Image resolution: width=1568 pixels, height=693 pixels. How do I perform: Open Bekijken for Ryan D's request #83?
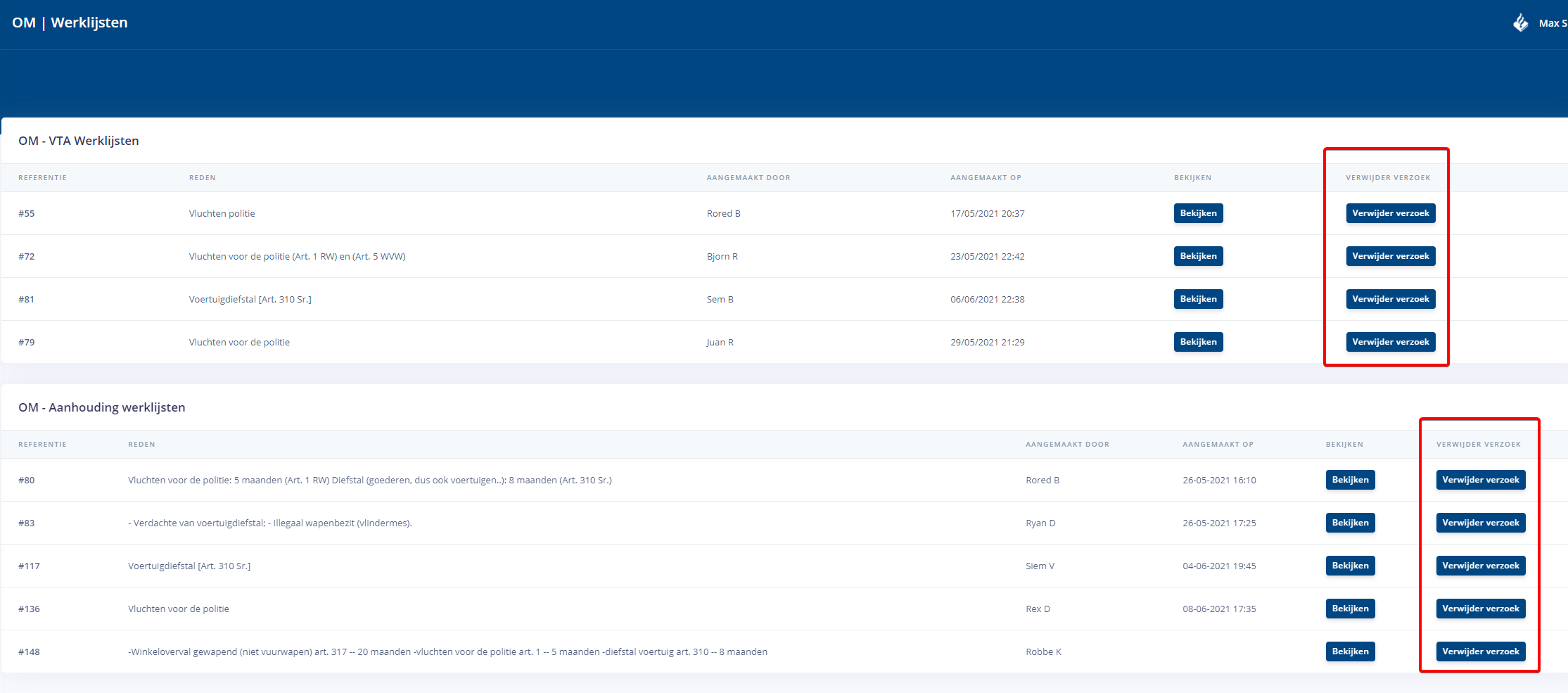point(1350,523)
